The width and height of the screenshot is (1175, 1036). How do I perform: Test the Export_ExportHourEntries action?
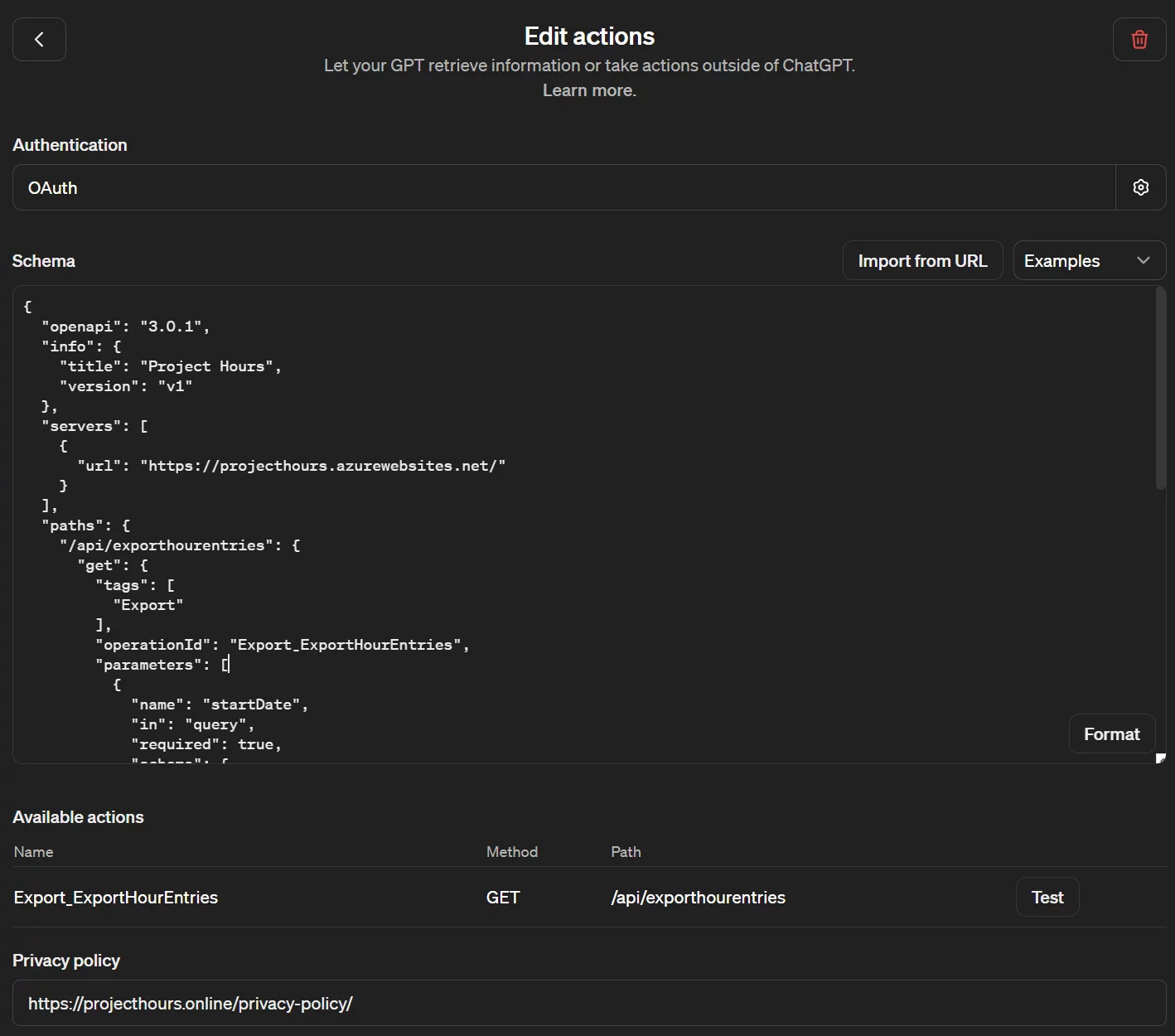[x=1047, y=897]
